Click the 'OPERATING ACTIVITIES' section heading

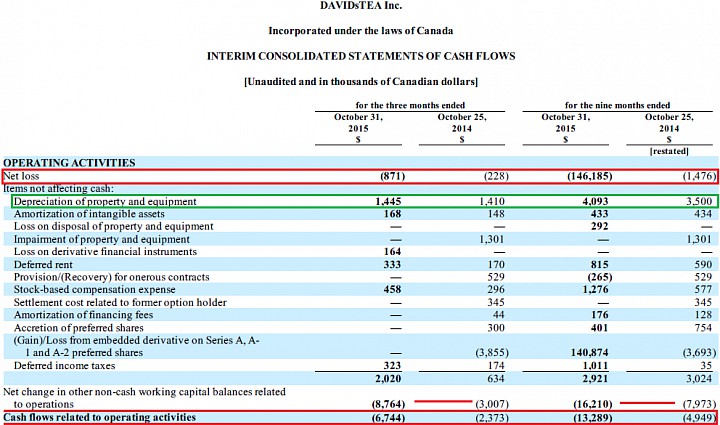69,163
